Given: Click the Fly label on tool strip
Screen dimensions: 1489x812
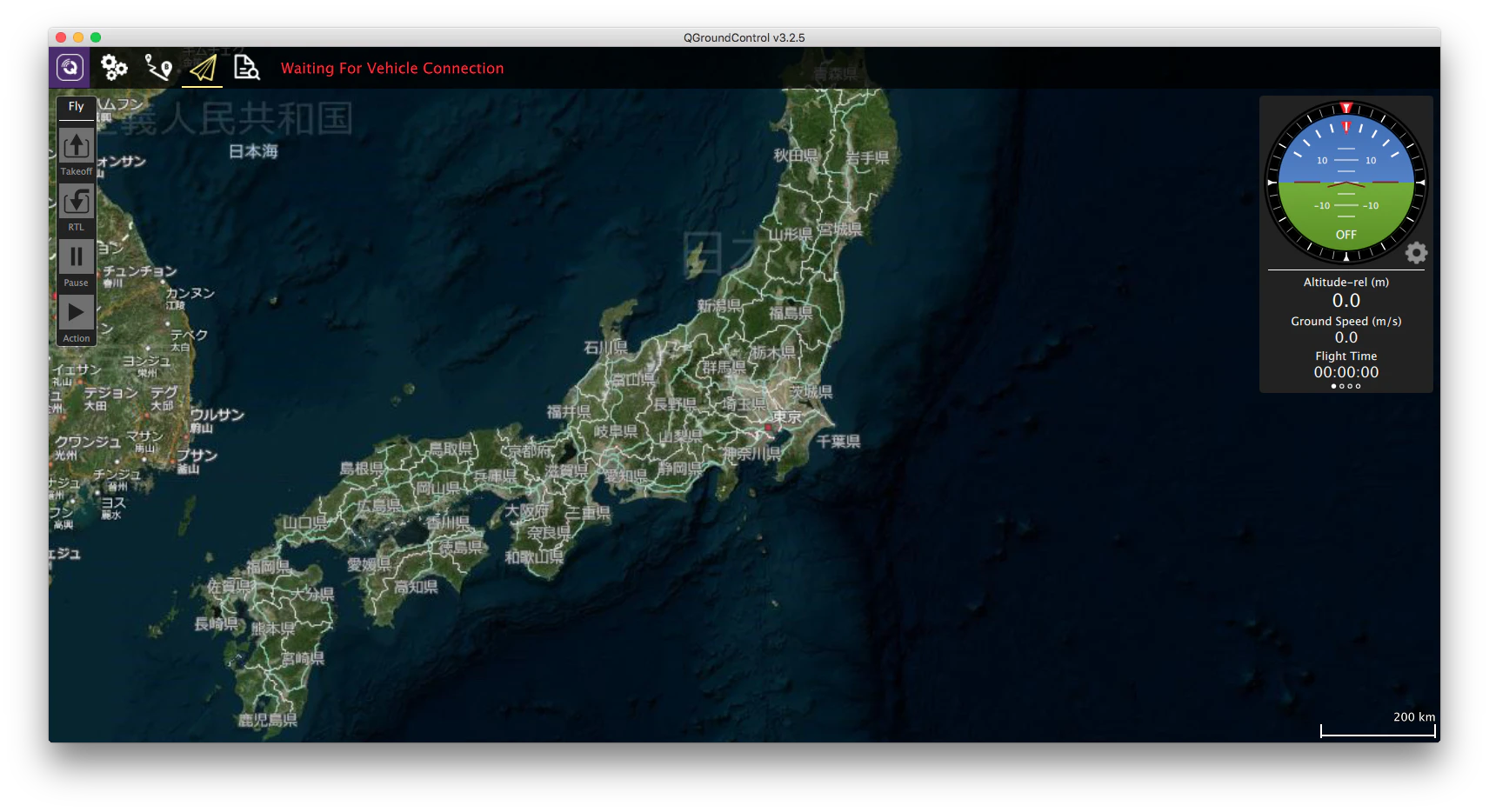Looking at the screenshot, I should 77,106.
